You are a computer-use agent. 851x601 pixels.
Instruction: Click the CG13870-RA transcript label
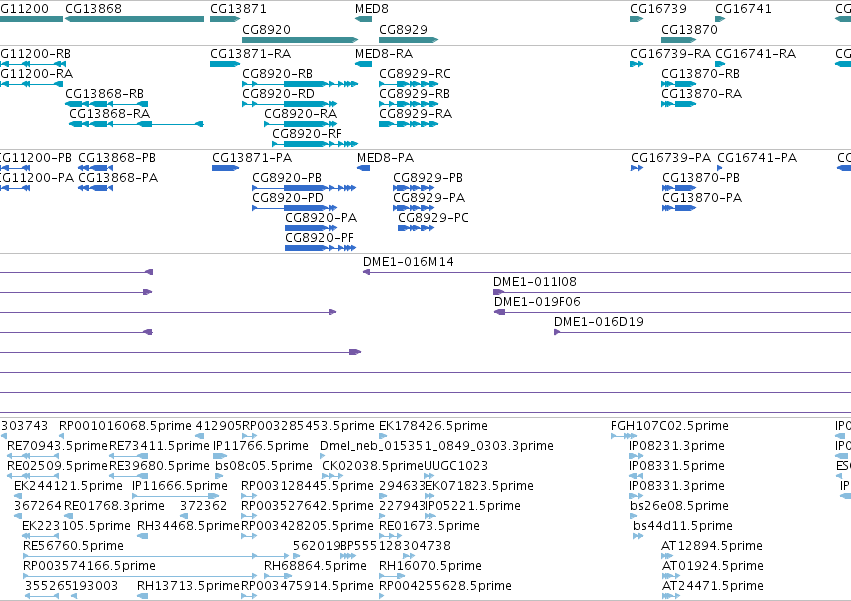coord(702,94)
